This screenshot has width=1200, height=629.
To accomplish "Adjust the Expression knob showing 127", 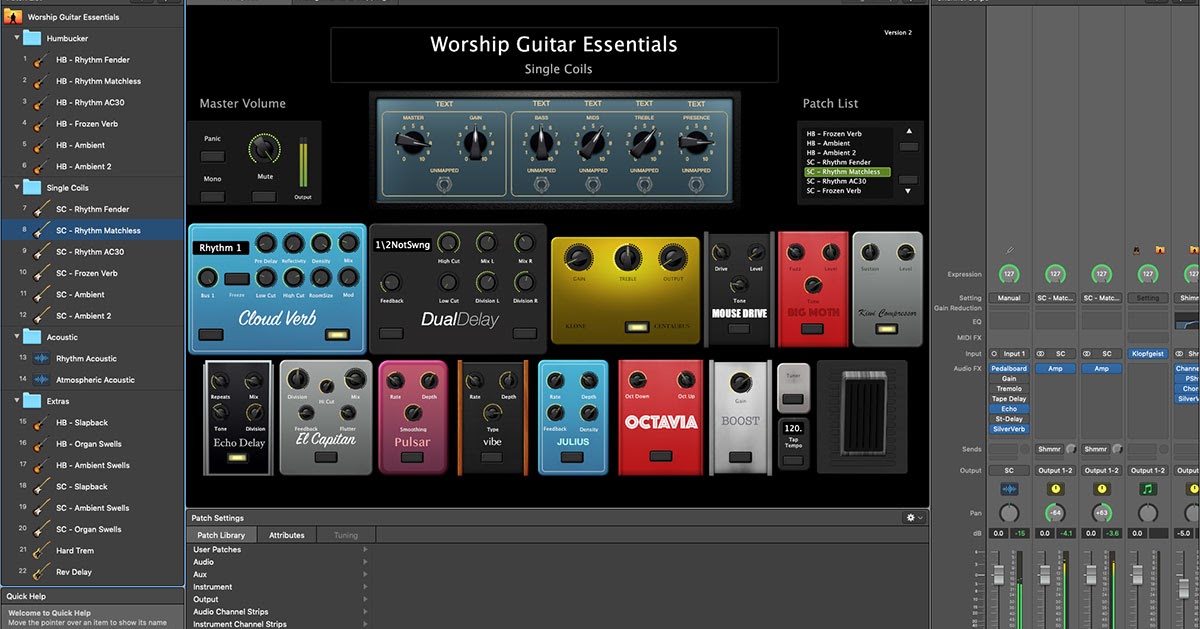I will click(1009, 273).
